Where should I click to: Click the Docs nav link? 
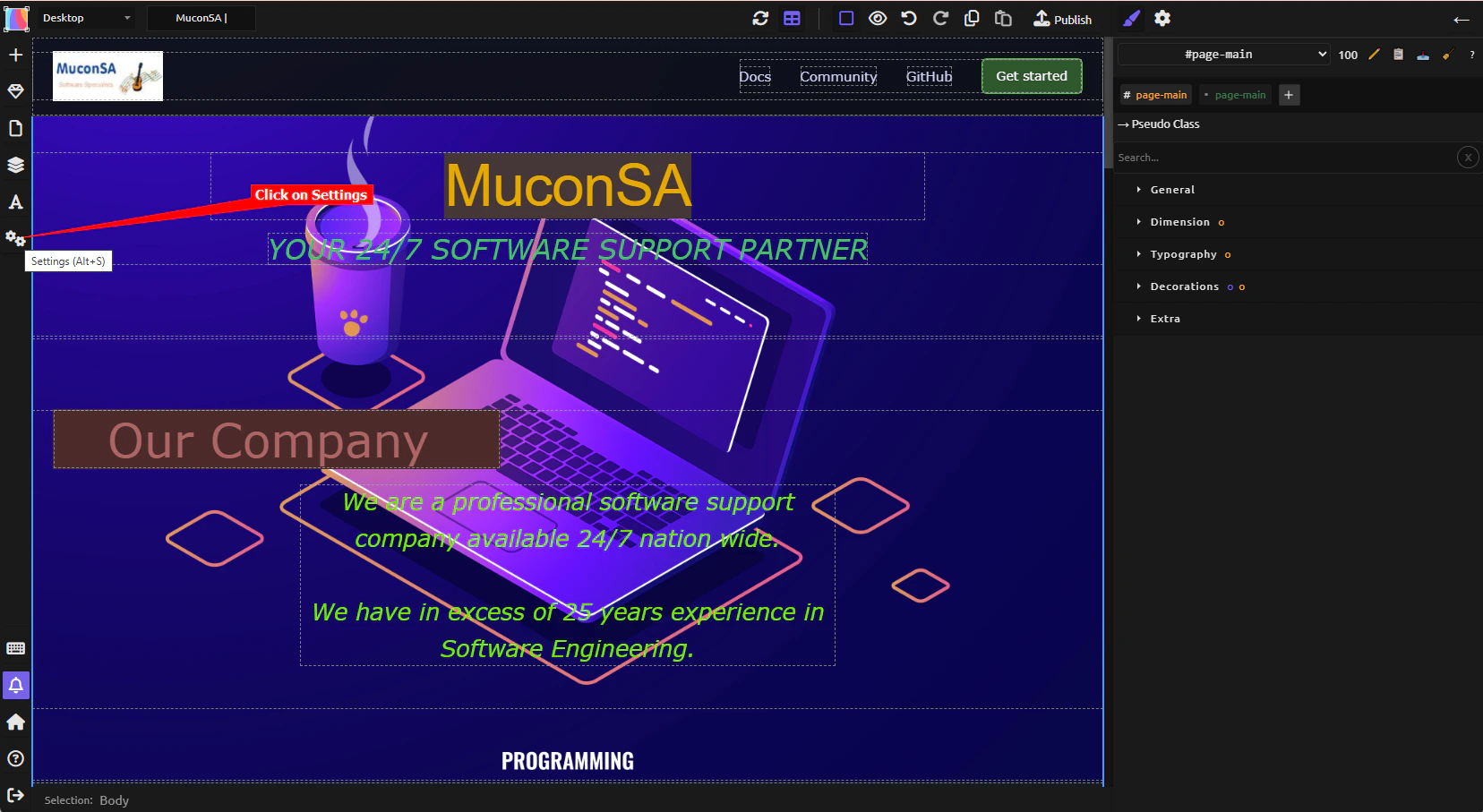[755, 76]
